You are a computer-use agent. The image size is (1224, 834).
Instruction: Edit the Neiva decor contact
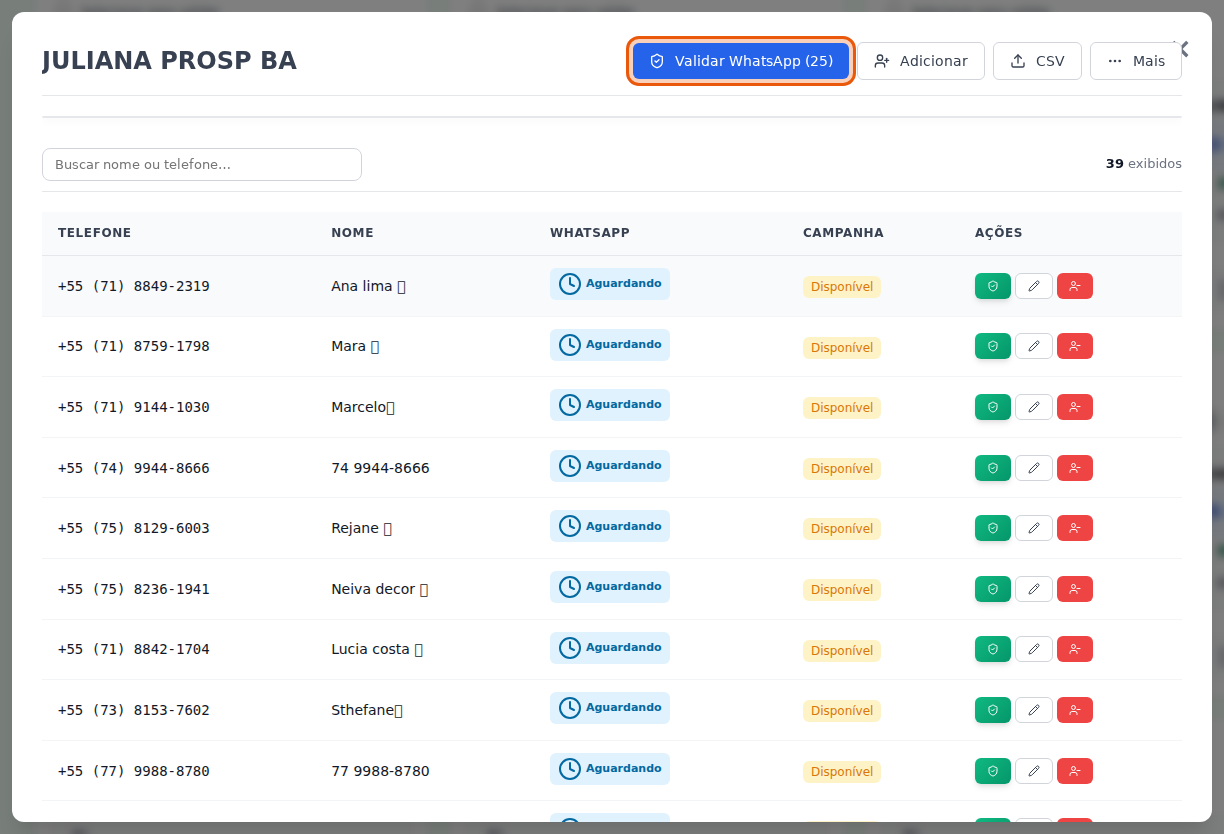pos(1034,589)
